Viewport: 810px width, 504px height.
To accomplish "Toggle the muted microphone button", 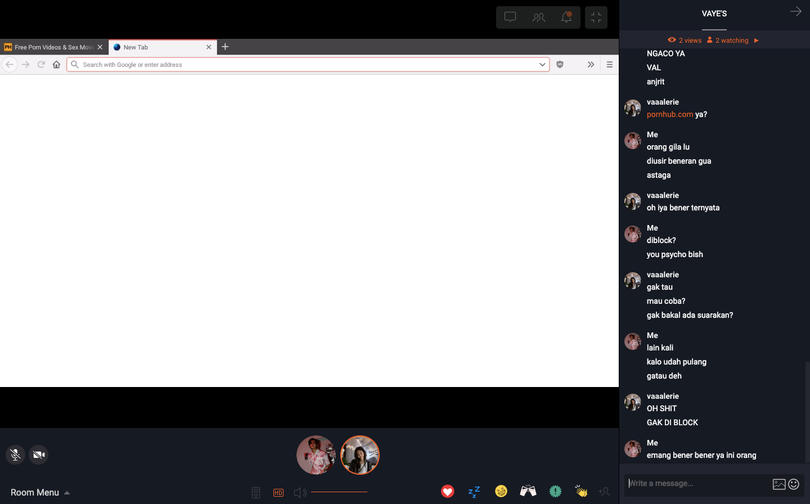I will pyautogui.click(x=15, y=454).
